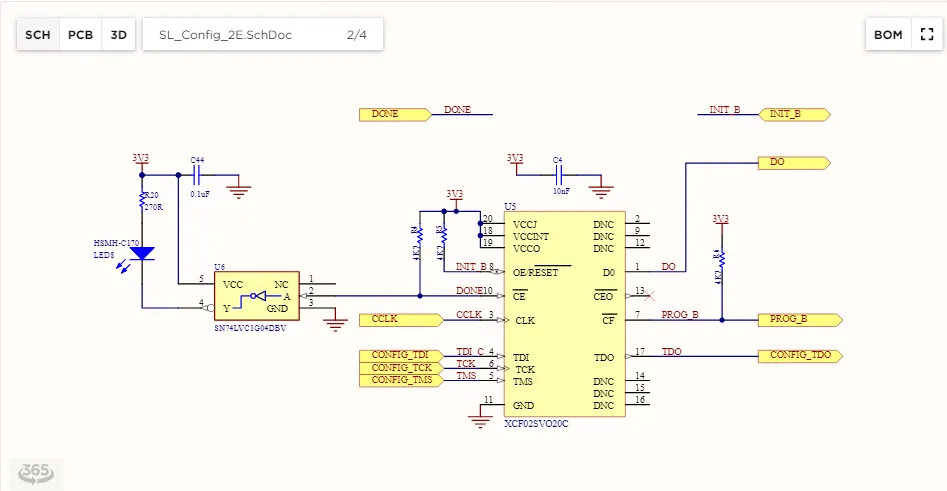Select the CONFIG_TDI port
947x491 pixels.
click(x=401, y=356)
